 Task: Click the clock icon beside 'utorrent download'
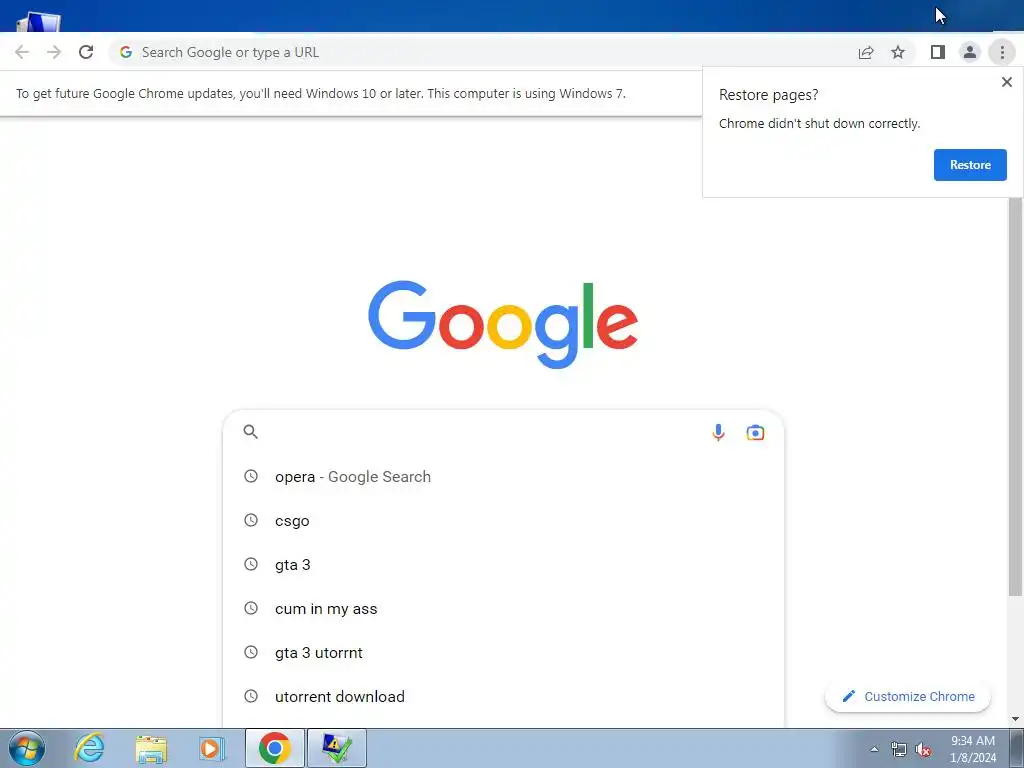click(x=251, y=696)
